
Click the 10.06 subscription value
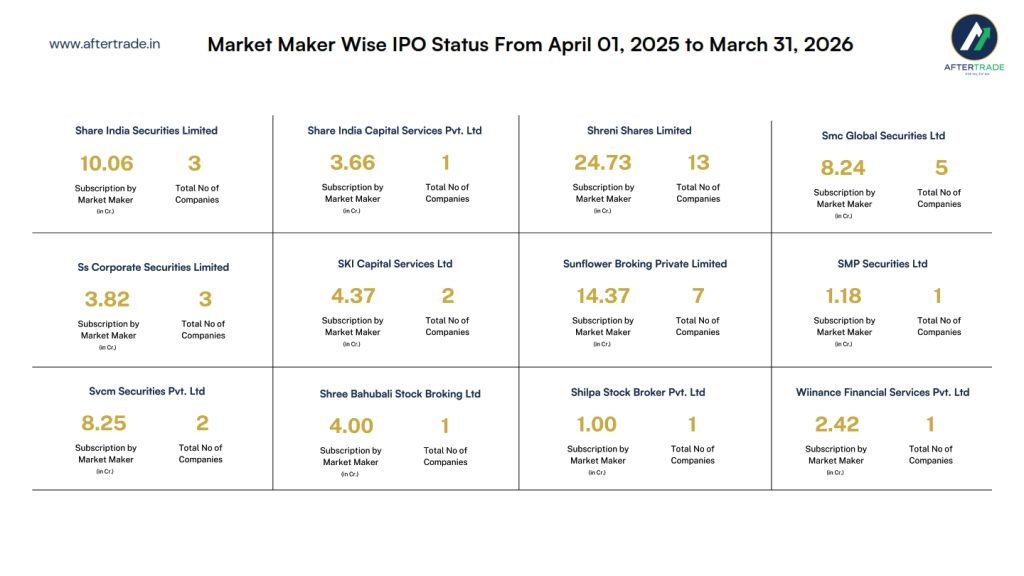106,163
